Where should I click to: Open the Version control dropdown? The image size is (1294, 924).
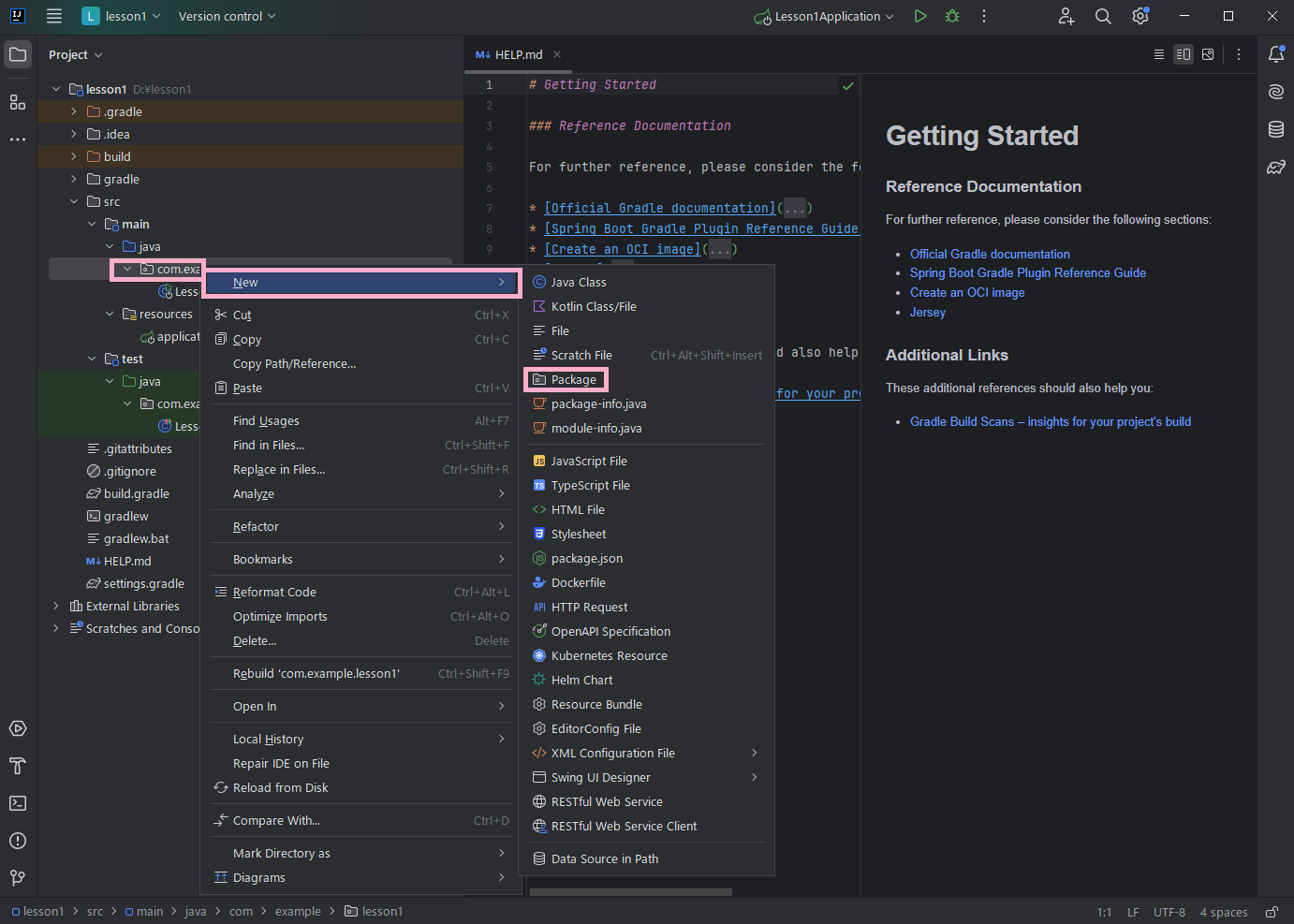point(227,16)
